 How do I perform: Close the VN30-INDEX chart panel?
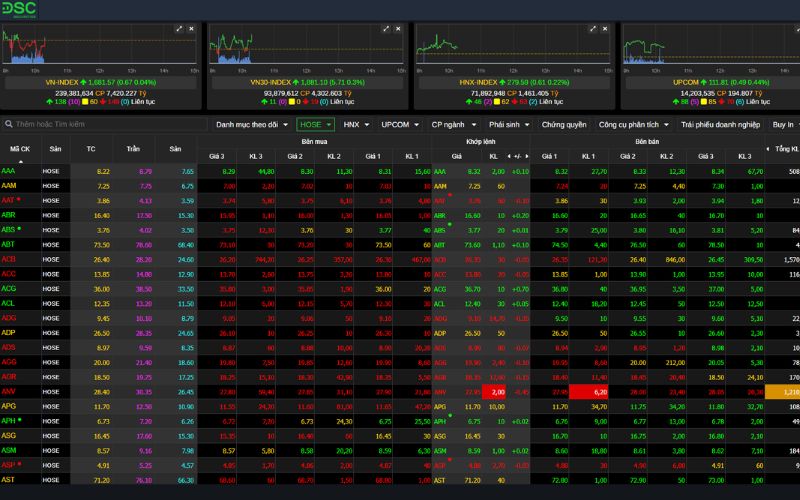(398, 29)
